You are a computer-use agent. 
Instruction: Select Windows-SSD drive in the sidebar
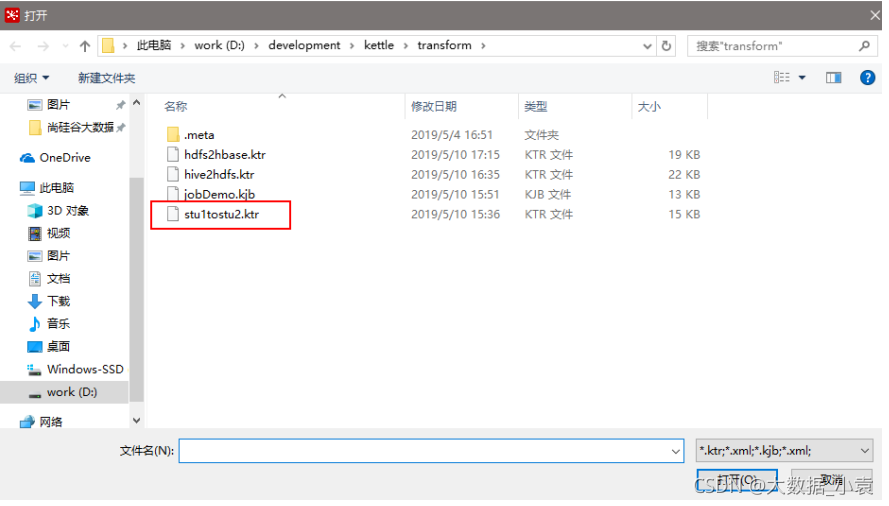click(85, 369)
